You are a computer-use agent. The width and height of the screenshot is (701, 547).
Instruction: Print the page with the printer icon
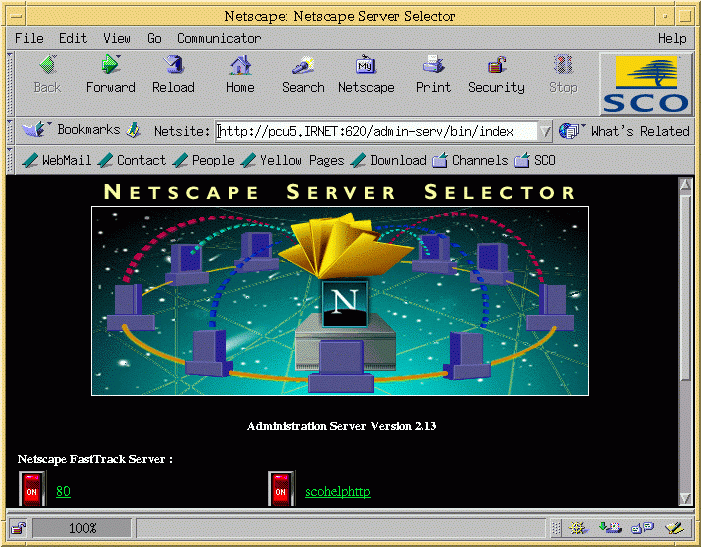[433, 65]
